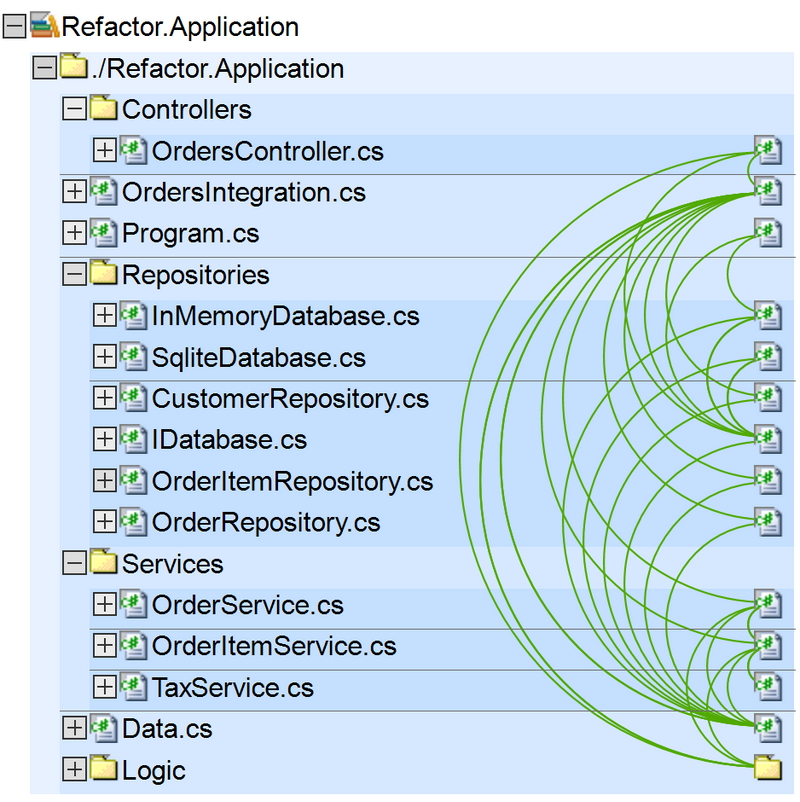Select the OrderService.cs label
The width and height of the screenshot is (800, 802).
[x=248, y=605]
